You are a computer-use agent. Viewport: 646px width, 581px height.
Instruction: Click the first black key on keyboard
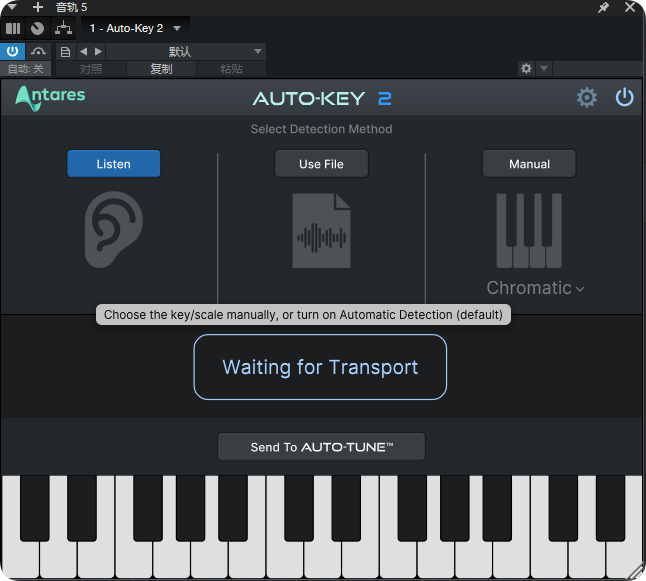[35, 508]
